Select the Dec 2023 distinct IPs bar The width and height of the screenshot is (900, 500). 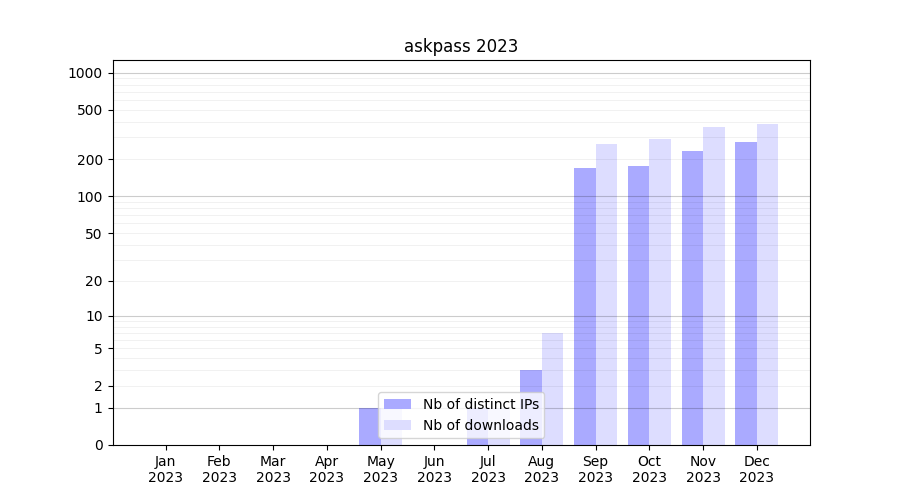coord(746,293)
